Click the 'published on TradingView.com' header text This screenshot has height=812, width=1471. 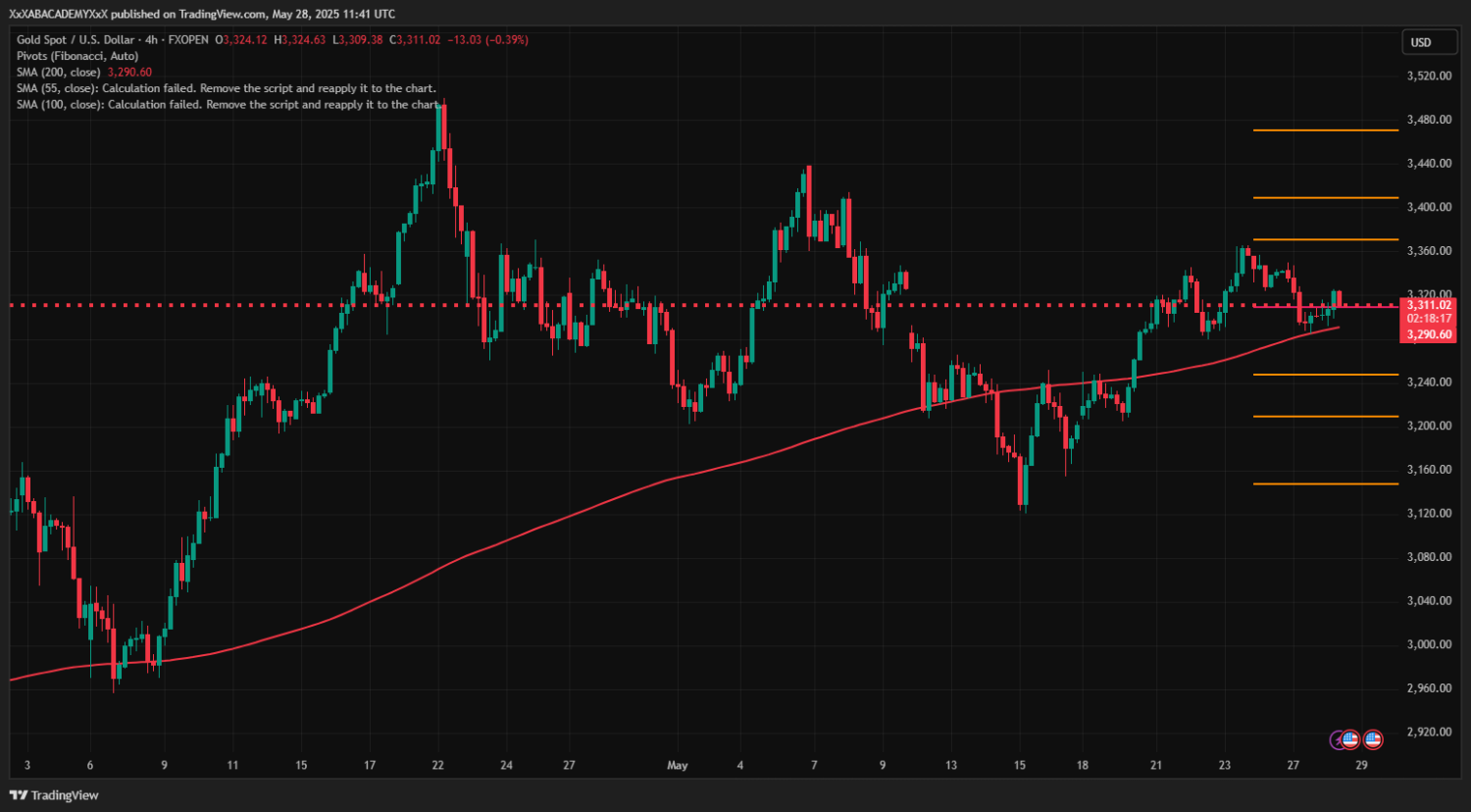188,14
